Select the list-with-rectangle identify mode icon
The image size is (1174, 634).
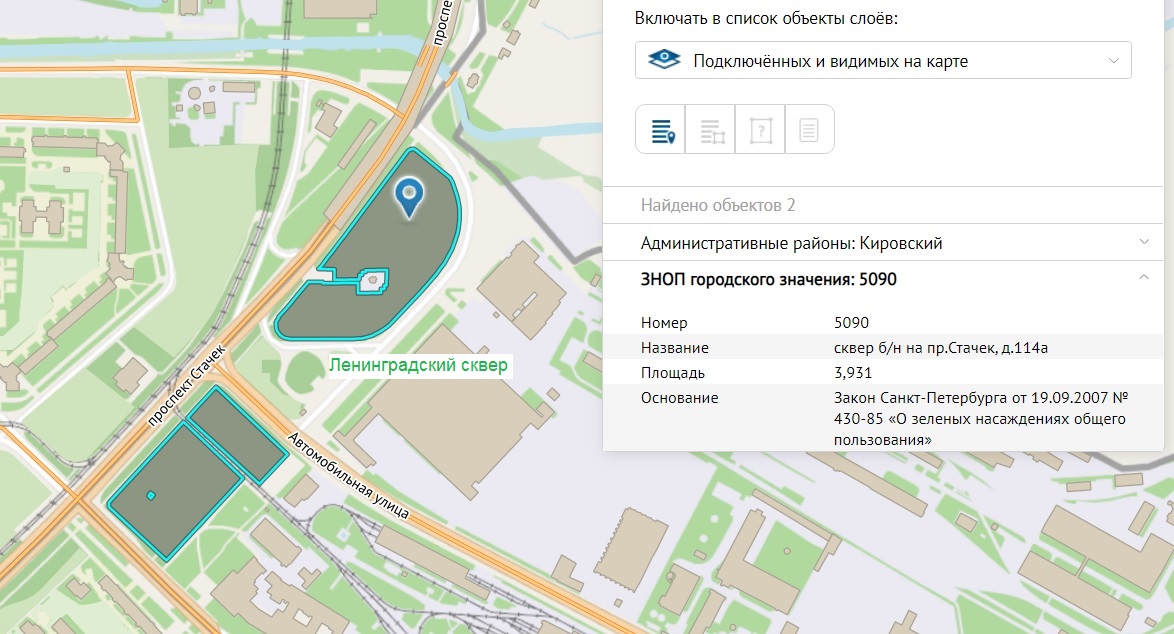[x=711, y=130]
